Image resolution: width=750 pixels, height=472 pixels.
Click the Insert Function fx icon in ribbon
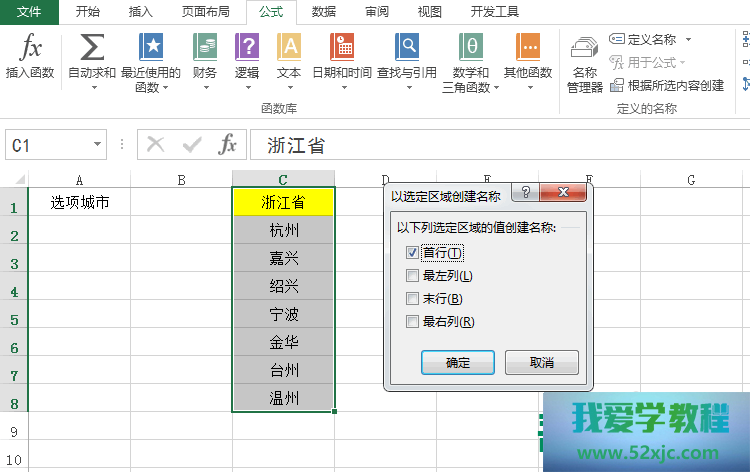(31, 48)
